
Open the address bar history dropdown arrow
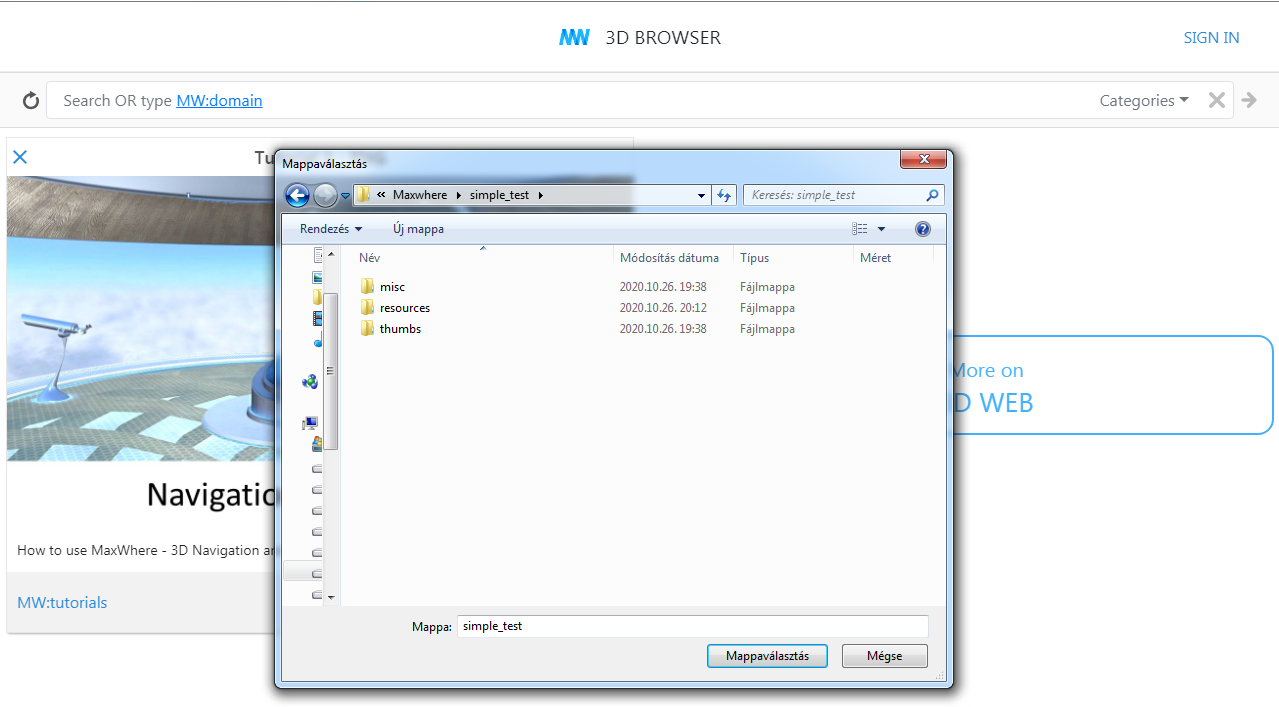point(701,195)
